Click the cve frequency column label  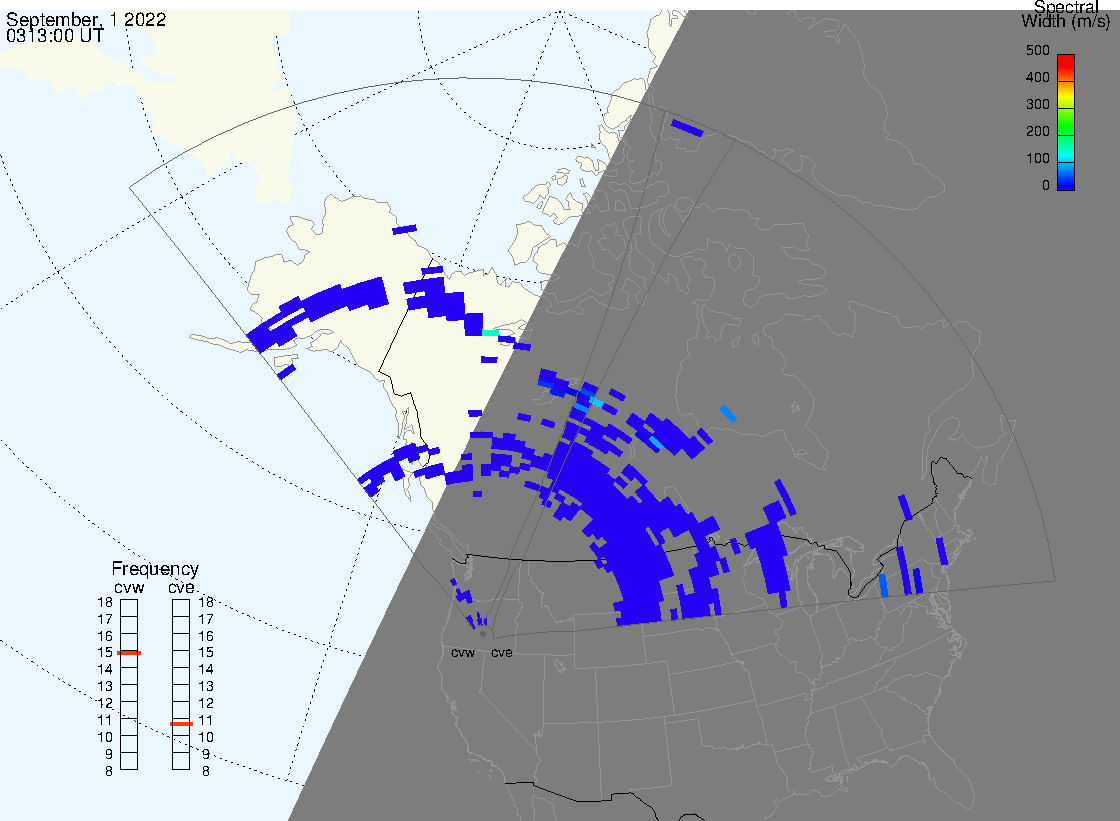pyautogui.click(x=181, y=587)
